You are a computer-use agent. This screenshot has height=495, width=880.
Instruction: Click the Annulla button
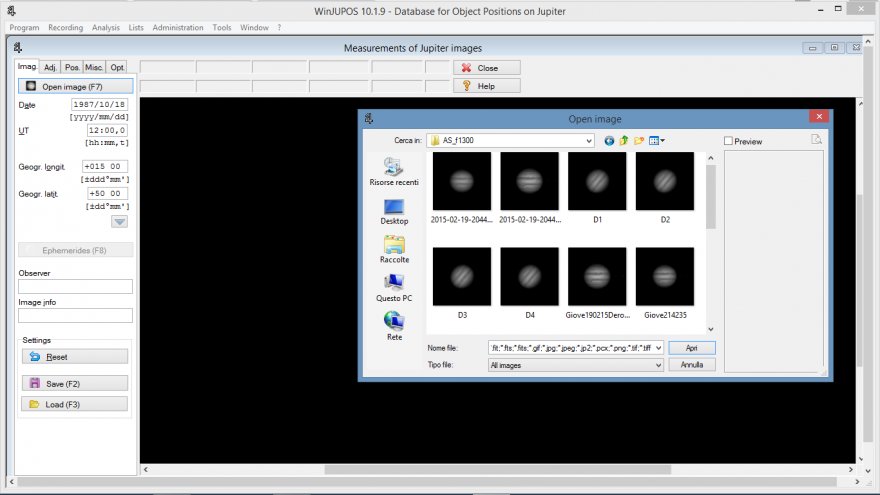point(692,365)
